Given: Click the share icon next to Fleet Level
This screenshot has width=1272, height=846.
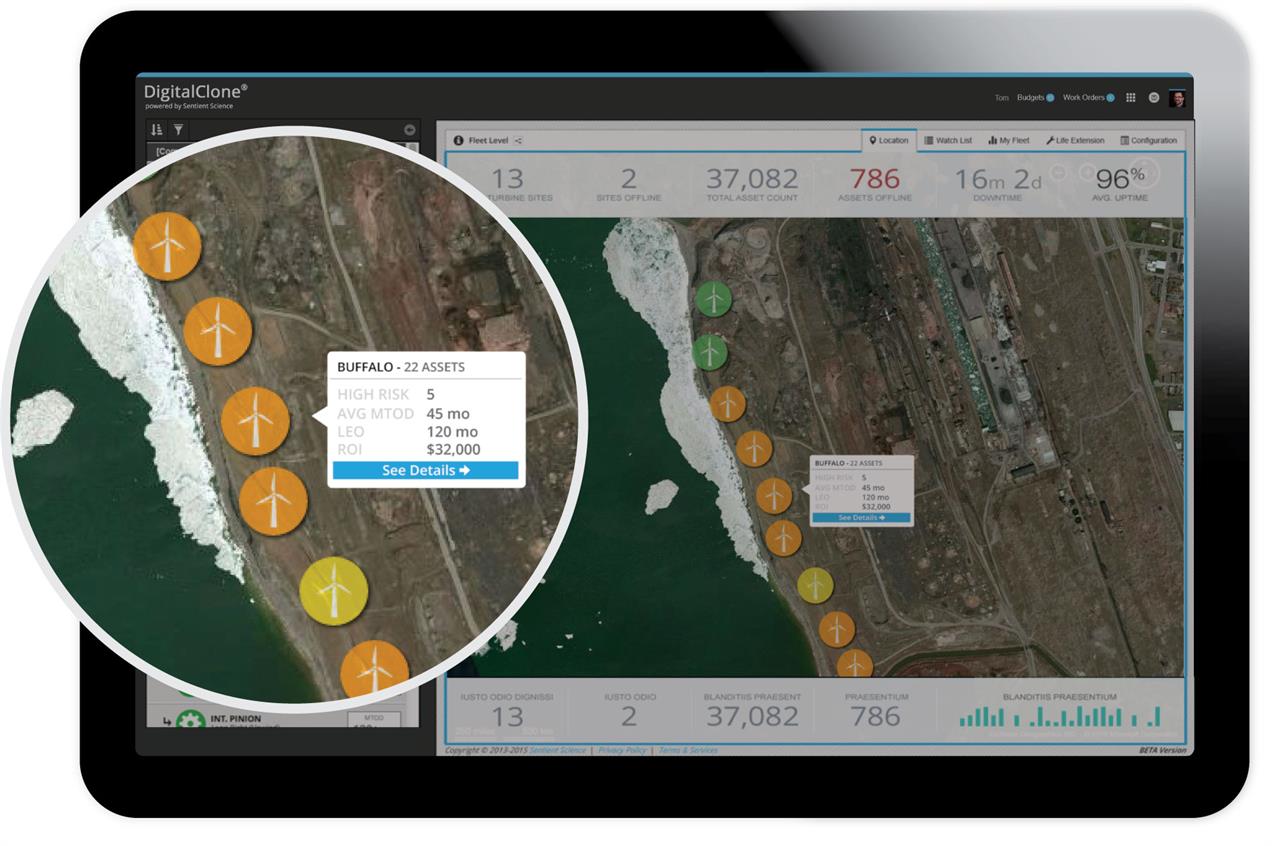Looking at the screenshot, I should [x=518, y=141].
